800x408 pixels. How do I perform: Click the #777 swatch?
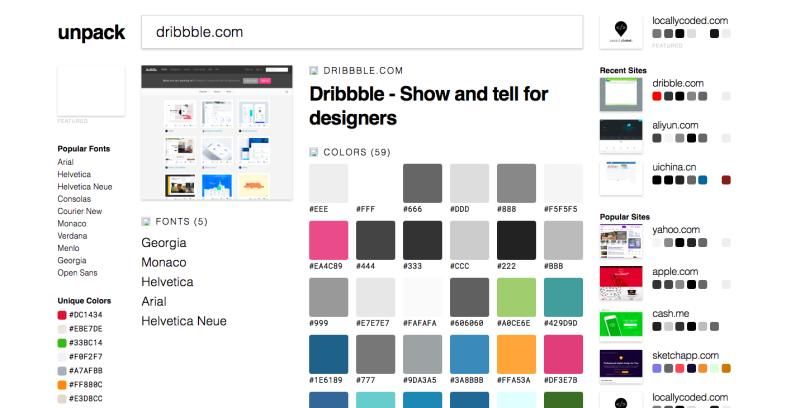pyautogui.click(x=376, y=354)
